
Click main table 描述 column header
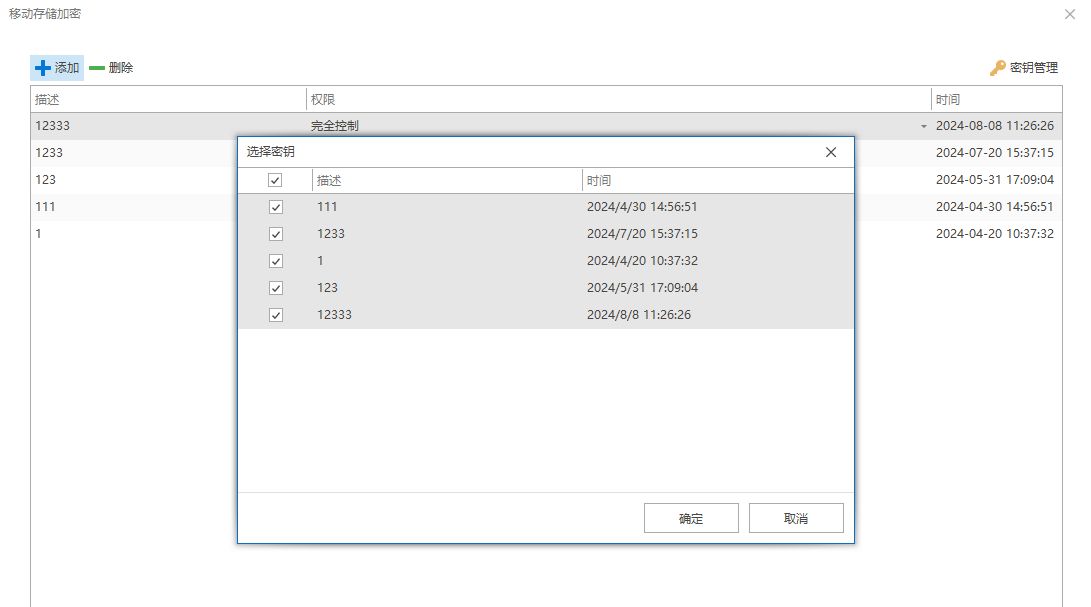coord(168,99)
